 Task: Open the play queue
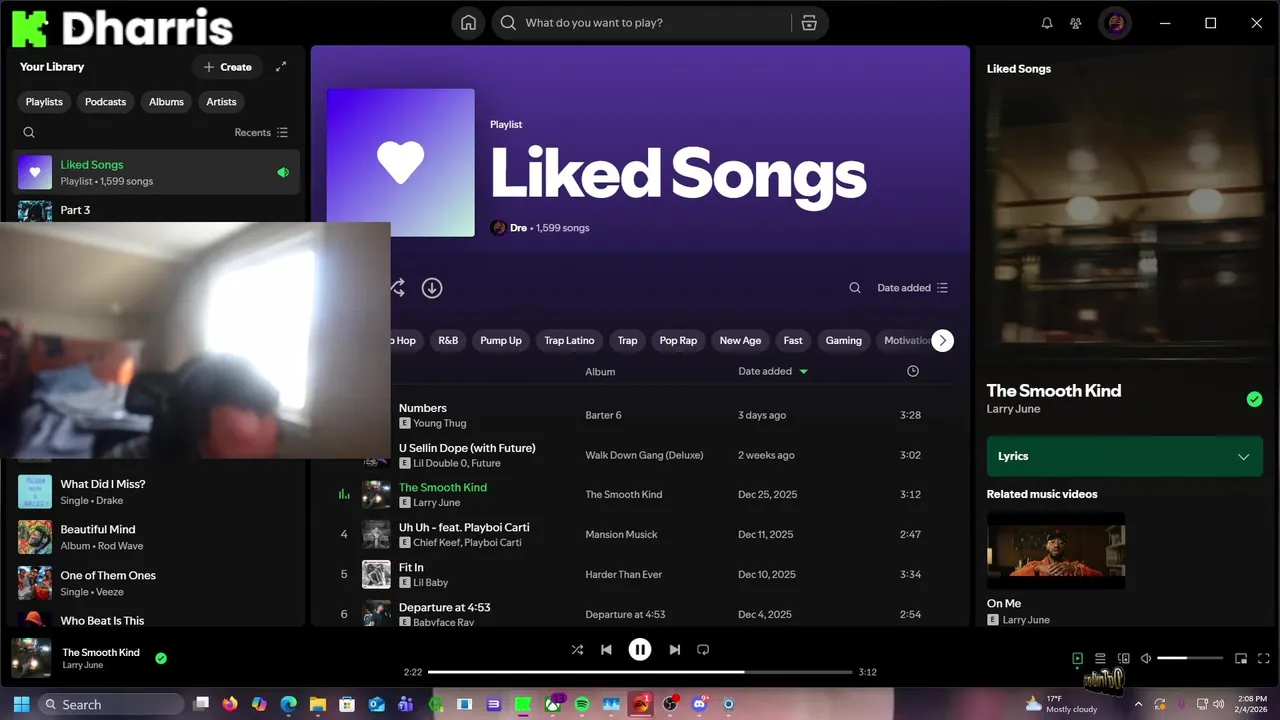[1100, 658]
